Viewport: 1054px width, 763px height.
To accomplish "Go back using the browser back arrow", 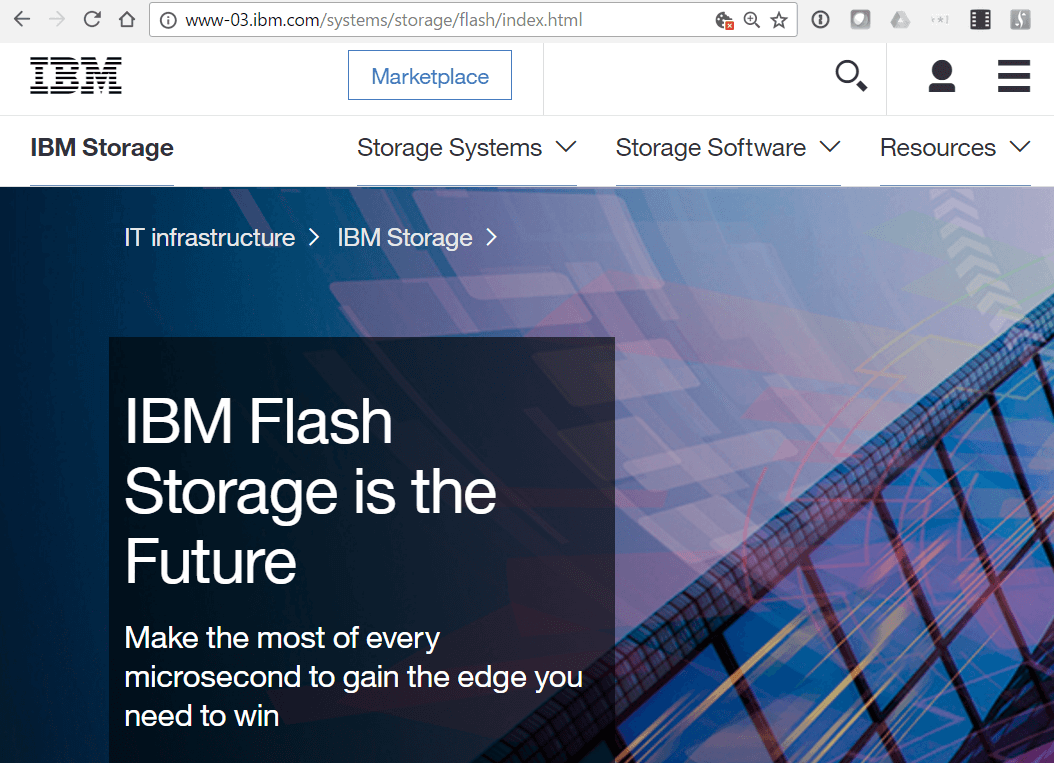I will click(21, 18).
